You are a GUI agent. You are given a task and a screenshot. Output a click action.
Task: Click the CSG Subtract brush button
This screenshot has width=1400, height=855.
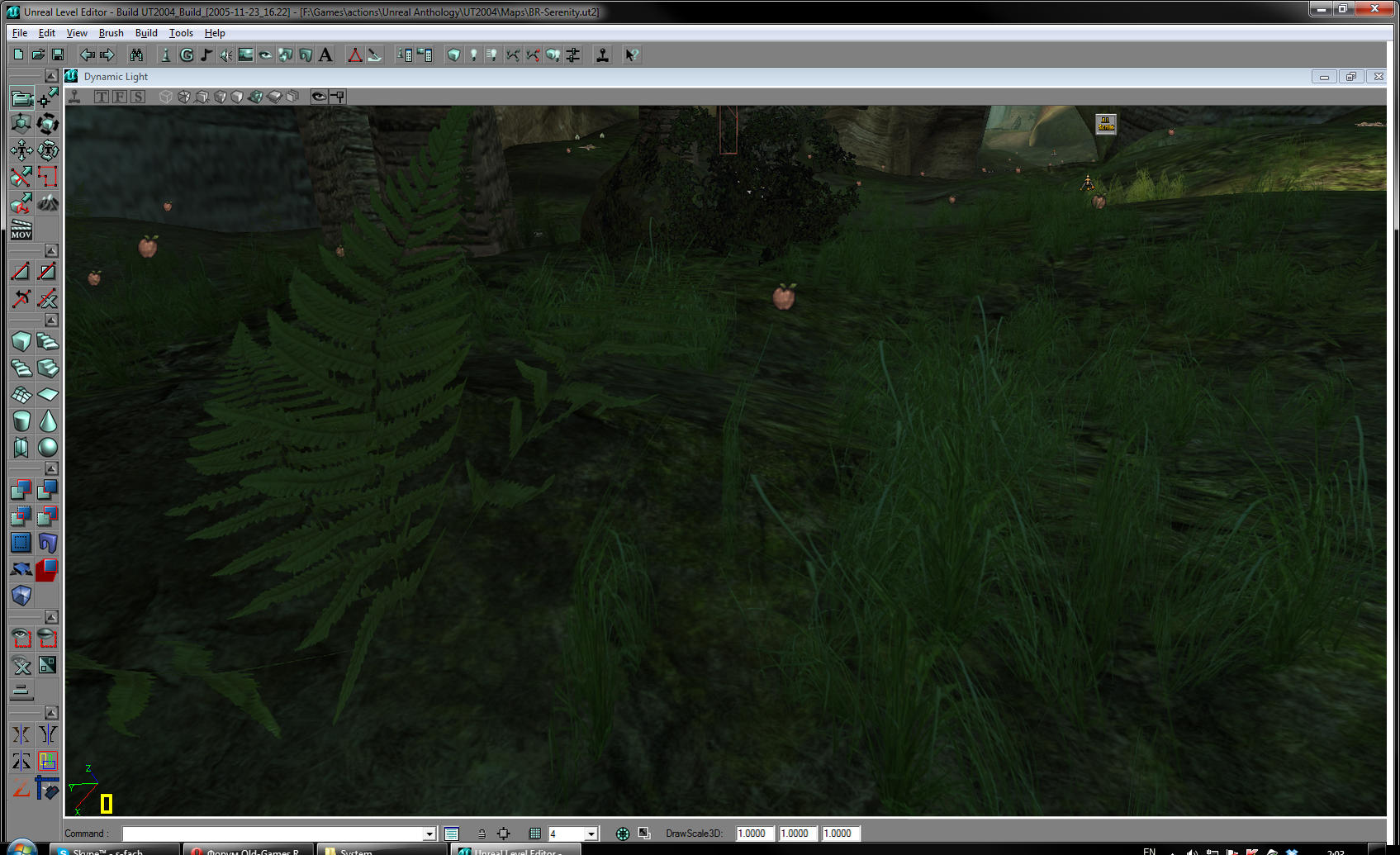click(x=48, y=490)
